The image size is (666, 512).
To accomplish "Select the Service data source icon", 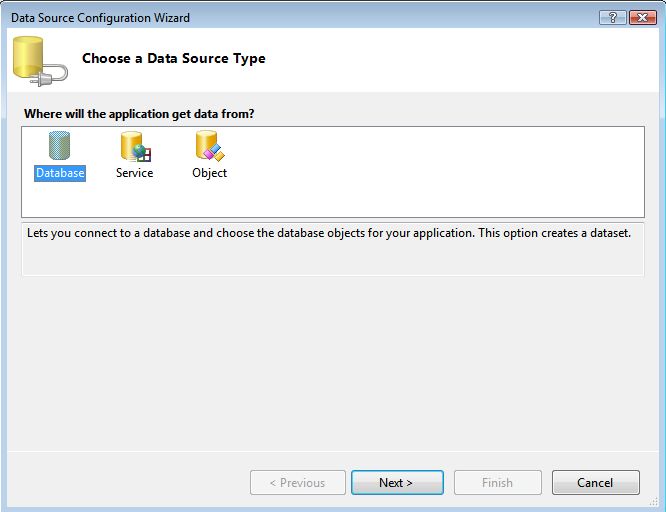I will (134, 146).
